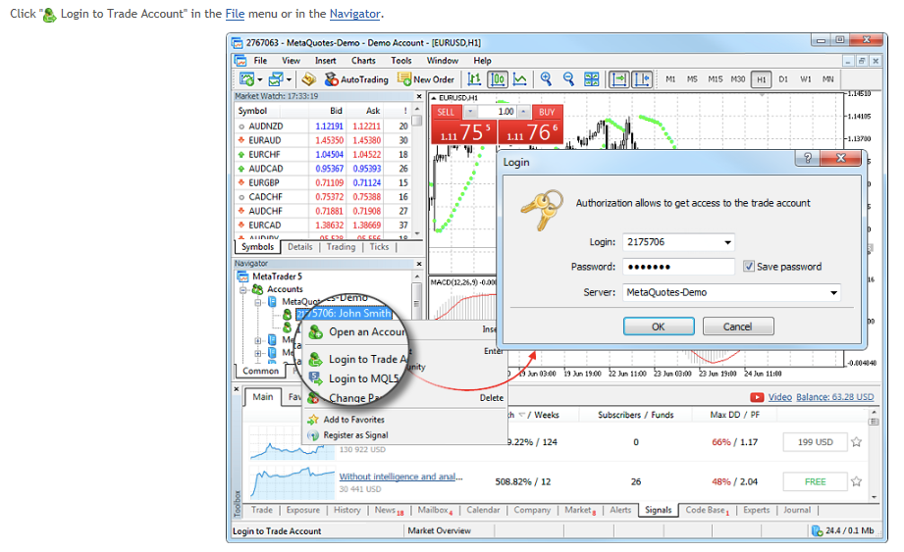Select the H1 timeframe button
The width and height of the screenshot is (904, 552).
(x=761, y=79)
